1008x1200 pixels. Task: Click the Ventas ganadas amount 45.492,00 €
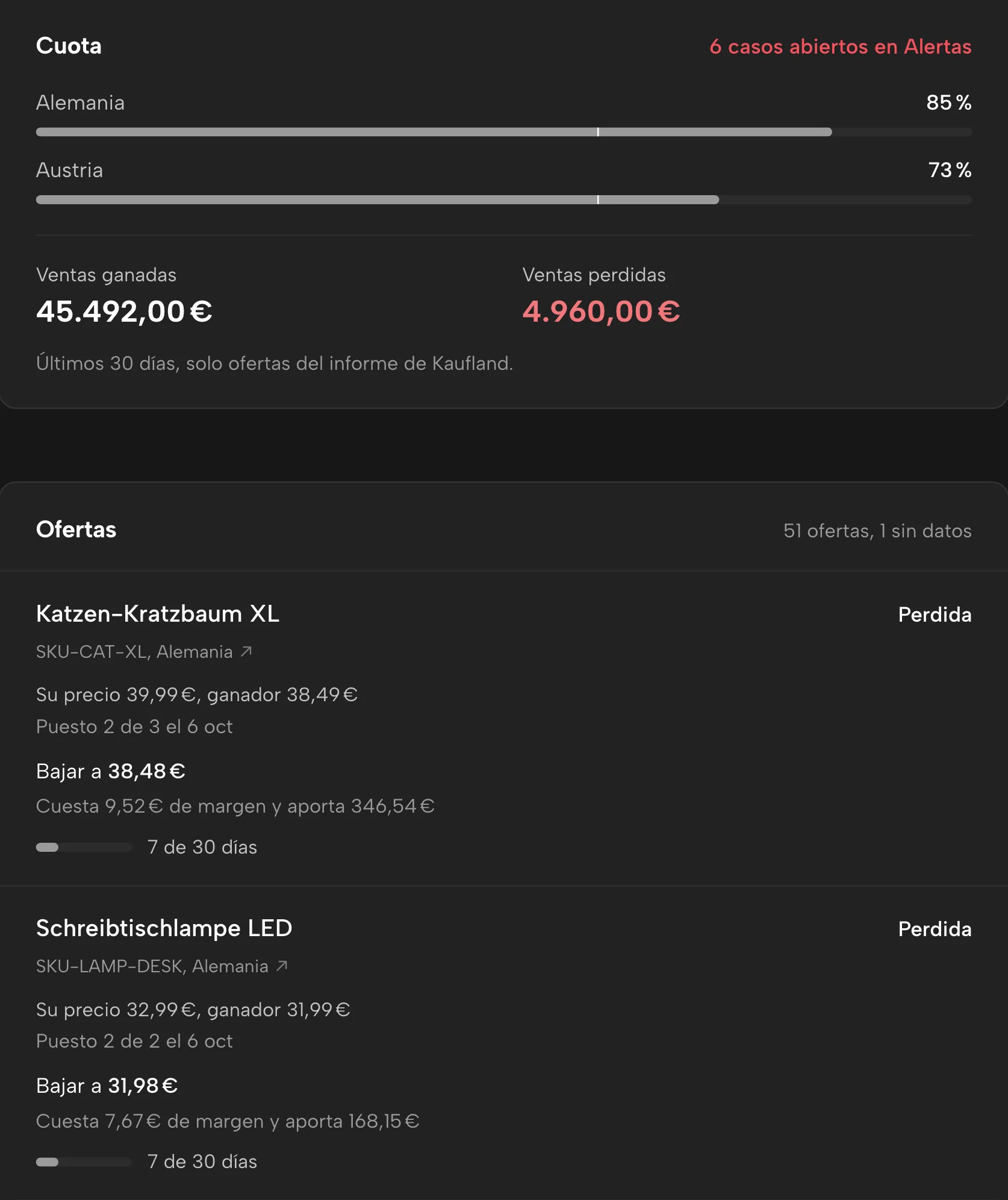pos(125,311)
